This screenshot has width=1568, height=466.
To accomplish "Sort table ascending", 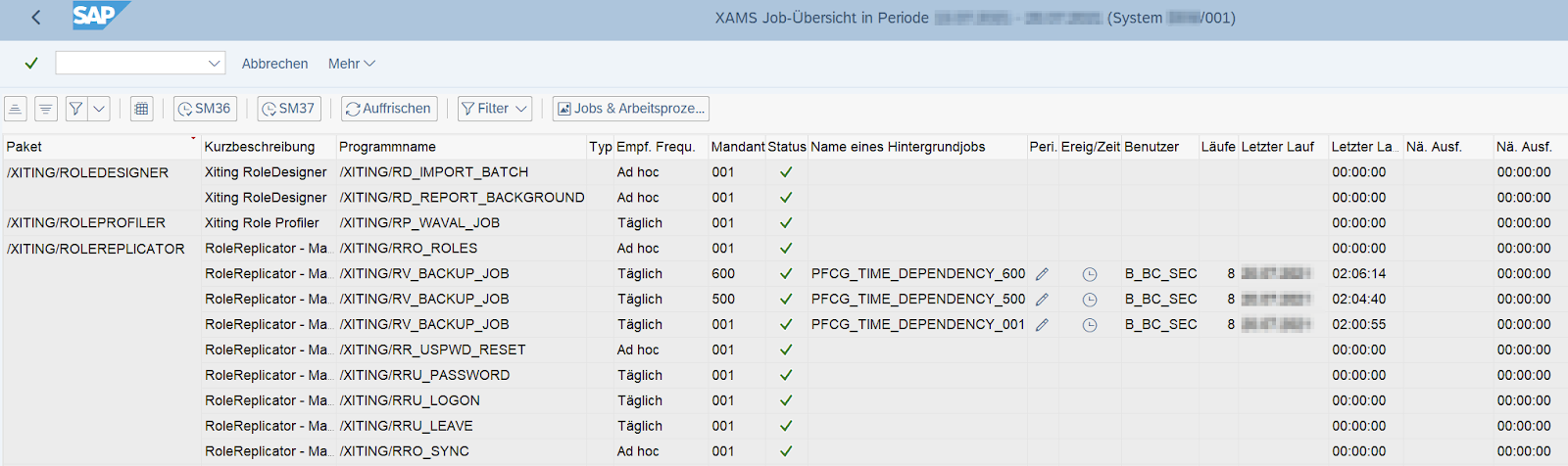I will pos(16,109).
